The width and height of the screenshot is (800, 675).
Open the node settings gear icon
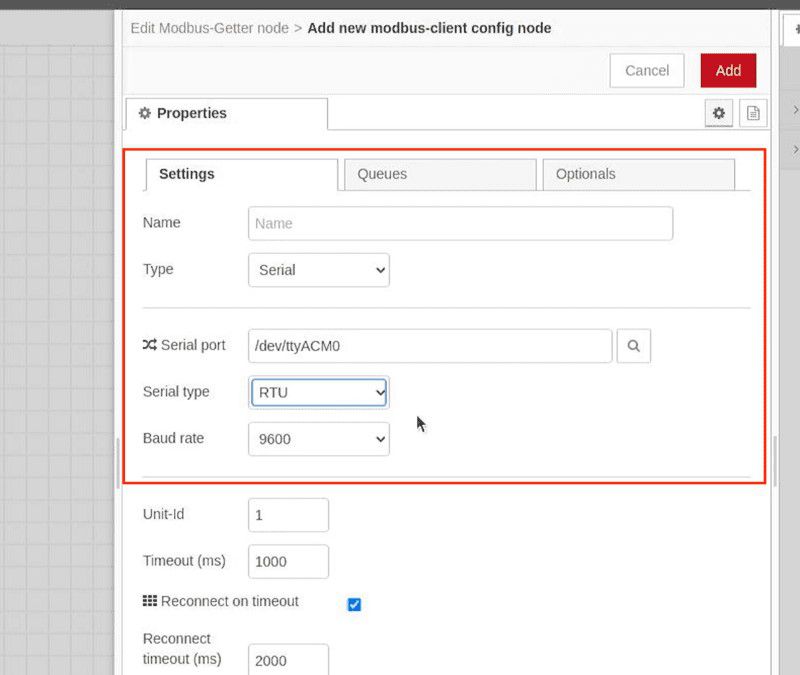click(718, 113)
